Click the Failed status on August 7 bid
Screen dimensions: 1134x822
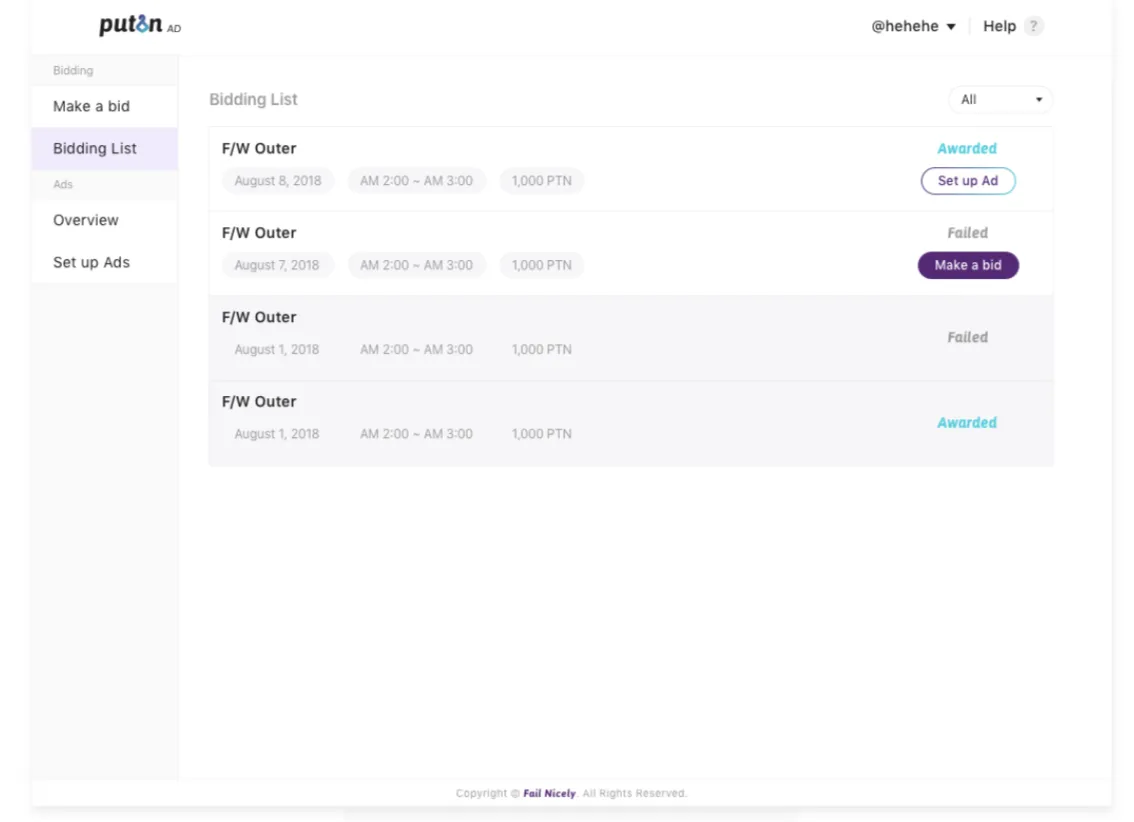click(968, 233)
